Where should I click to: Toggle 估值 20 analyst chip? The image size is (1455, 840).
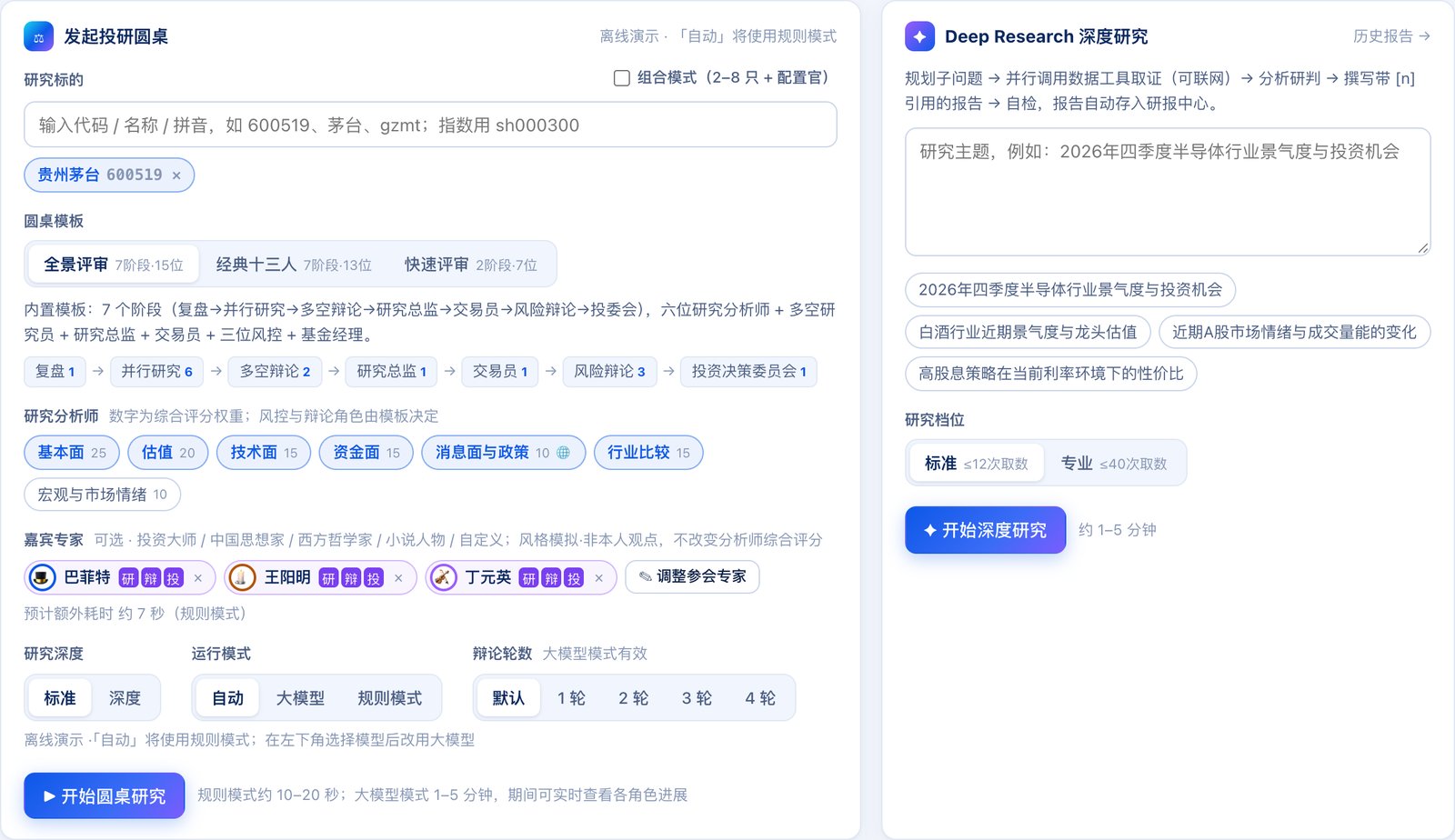click(x=168, y=453)
